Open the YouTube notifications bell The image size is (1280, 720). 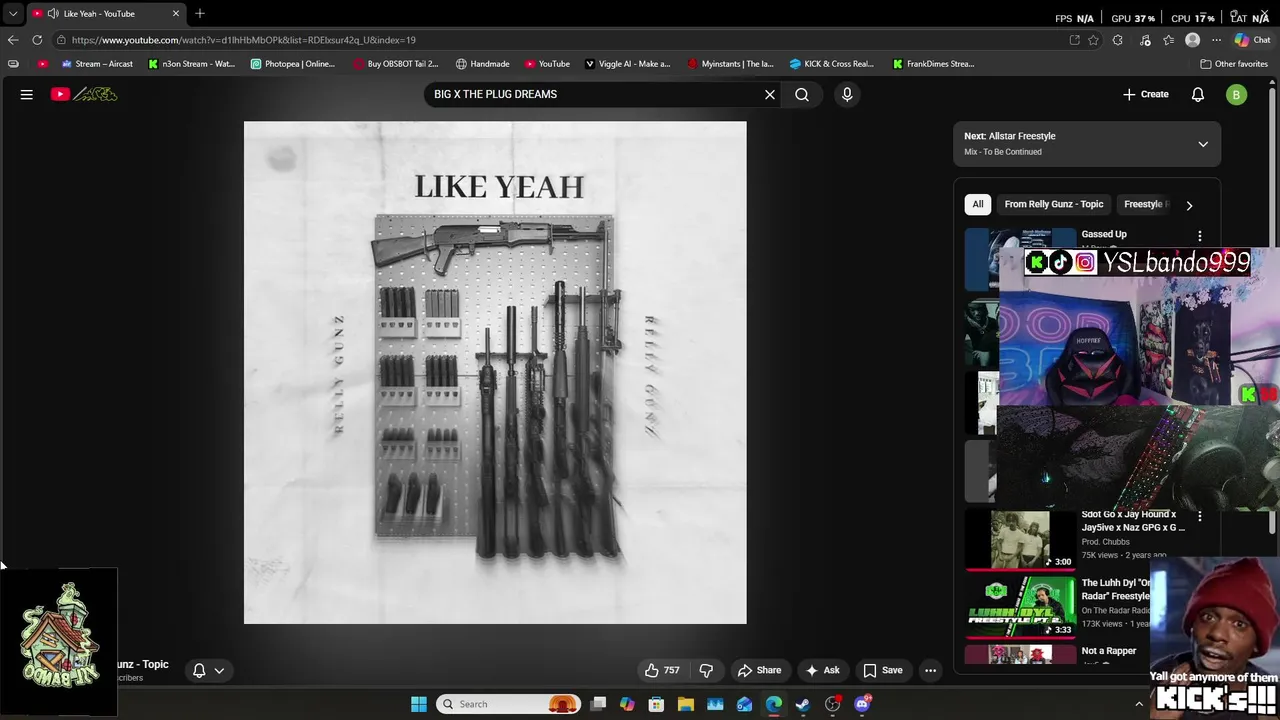[1198, 94]
